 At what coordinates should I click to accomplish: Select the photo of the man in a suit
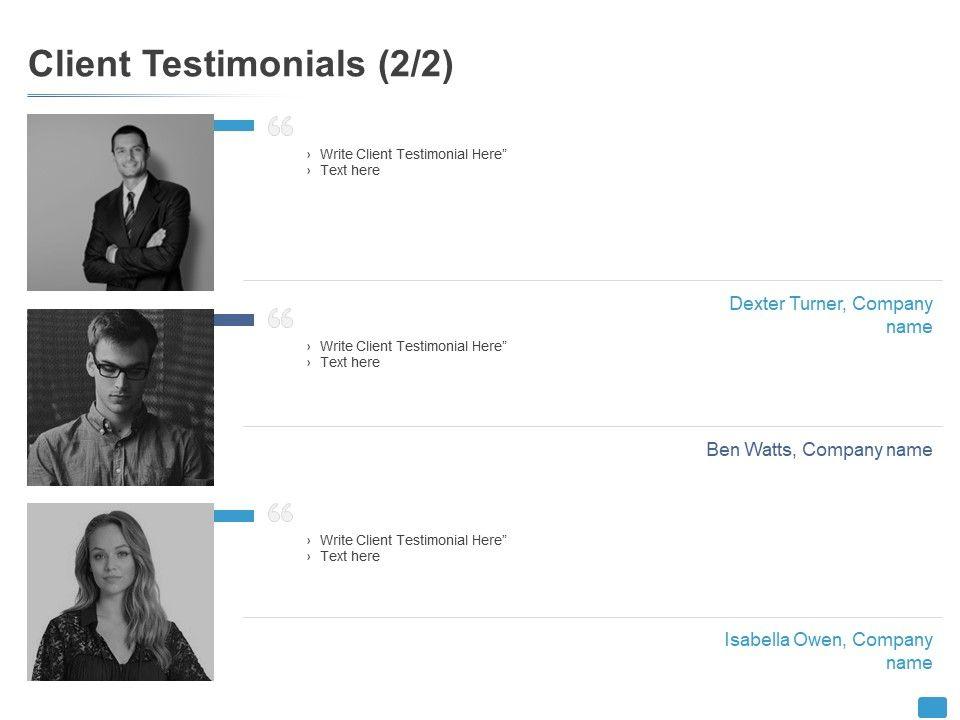tap(120, 202)
